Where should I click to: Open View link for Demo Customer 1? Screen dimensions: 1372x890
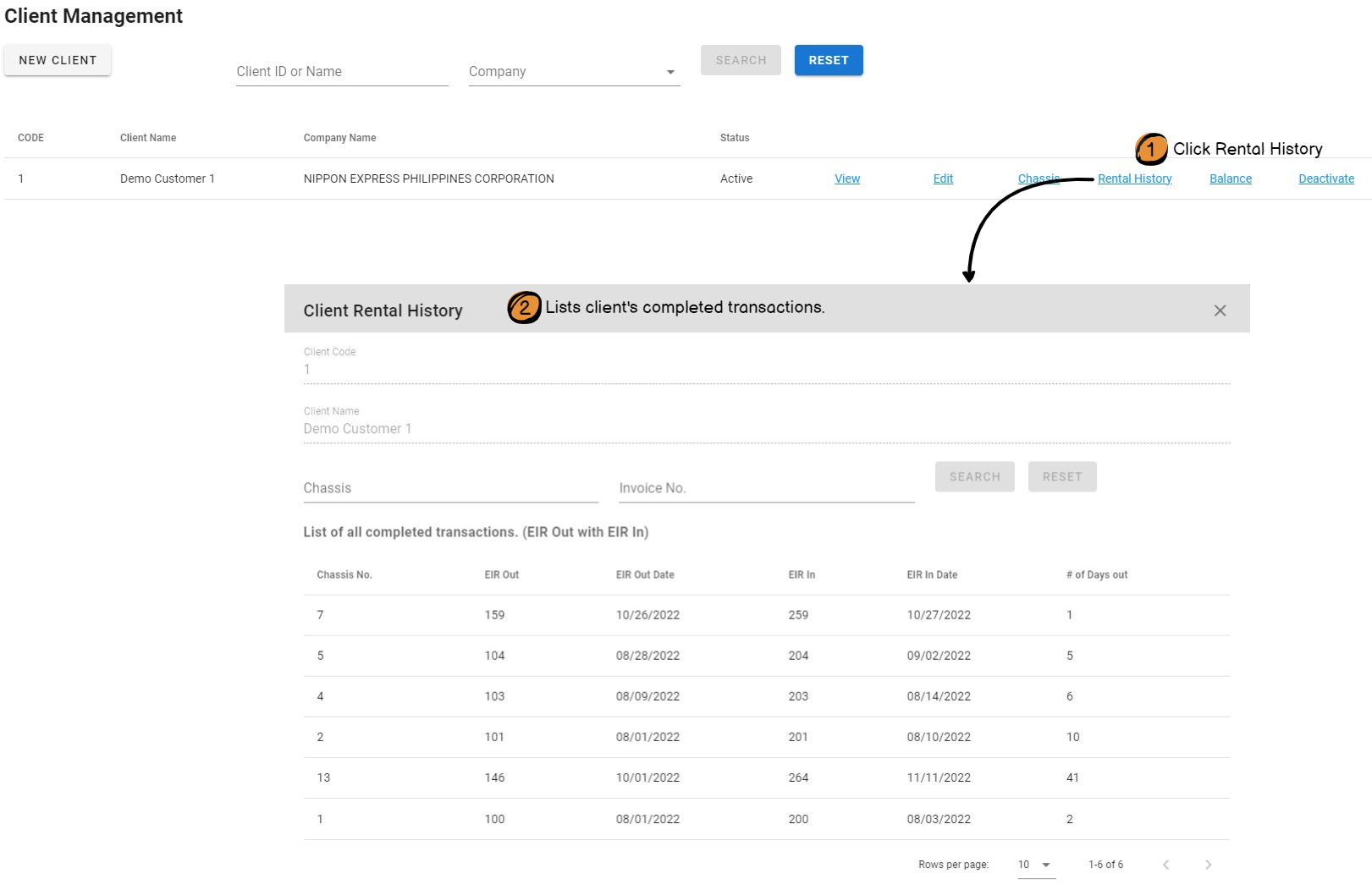click(x=846, y=179)
